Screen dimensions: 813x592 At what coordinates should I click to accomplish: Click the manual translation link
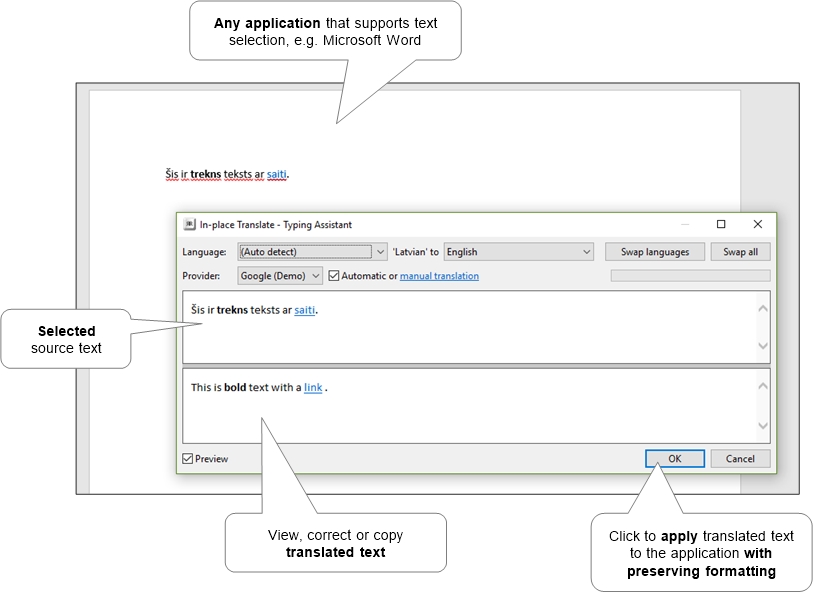tap(439, 276)
